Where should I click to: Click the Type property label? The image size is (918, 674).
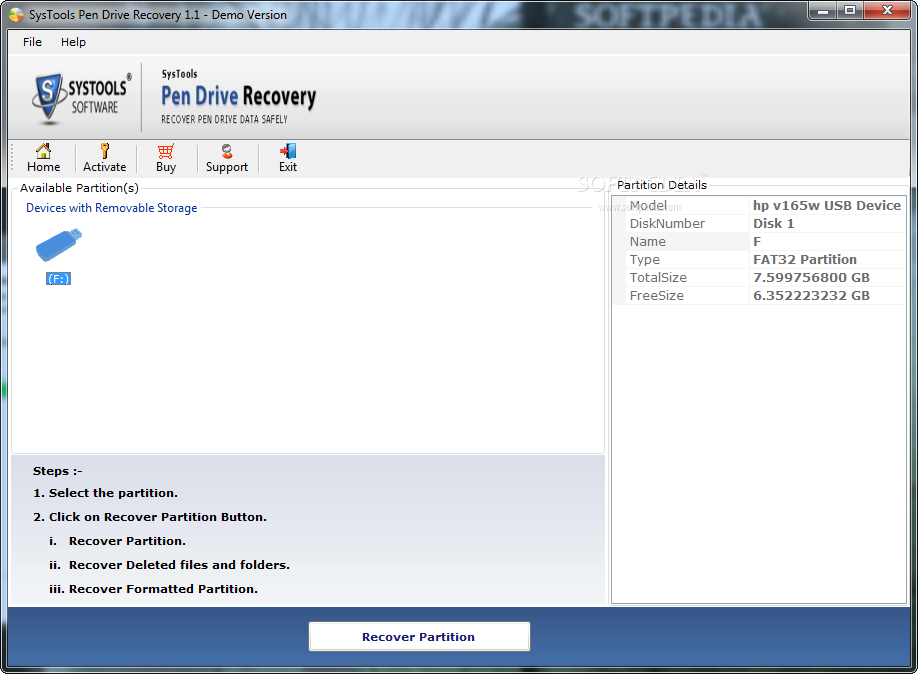[x=645, y=259]
